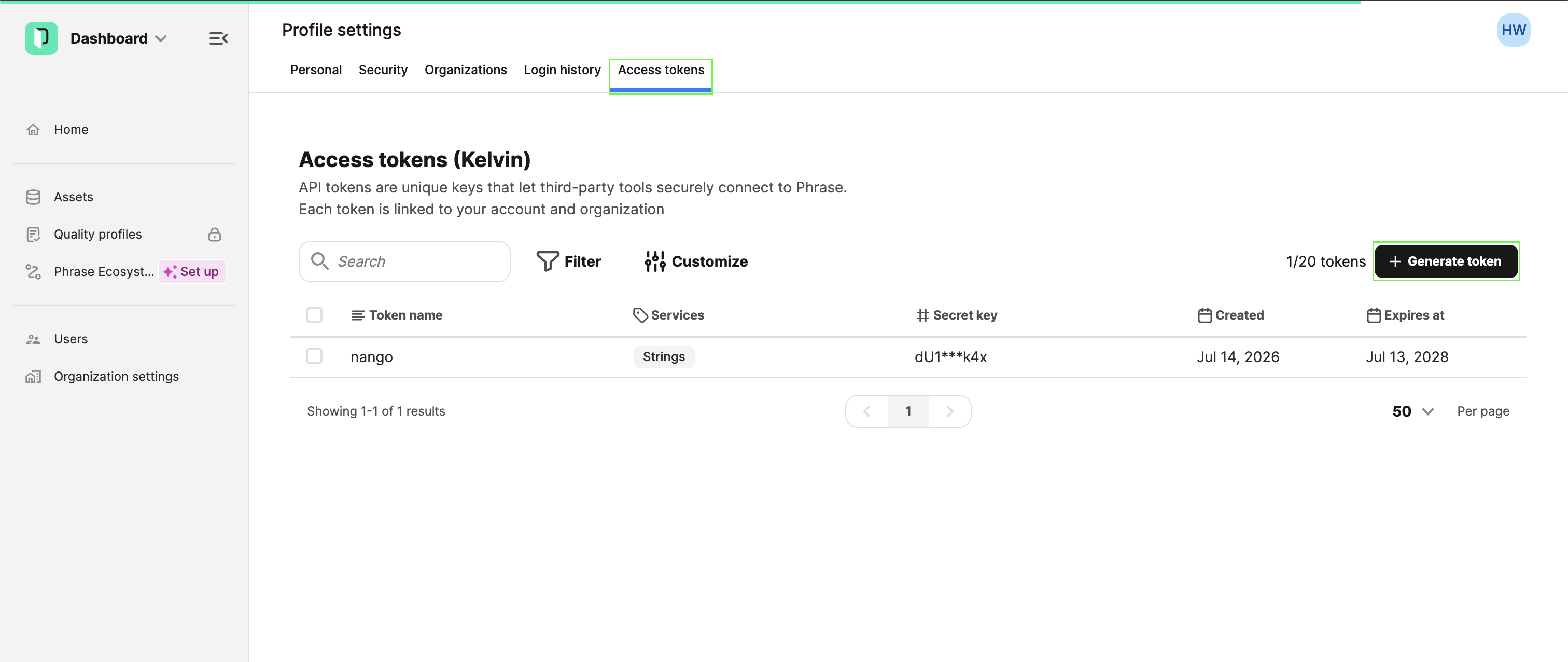Select page 1 in pagination
The width and height of the screenshot is (1568, 662).
(908, 412)
